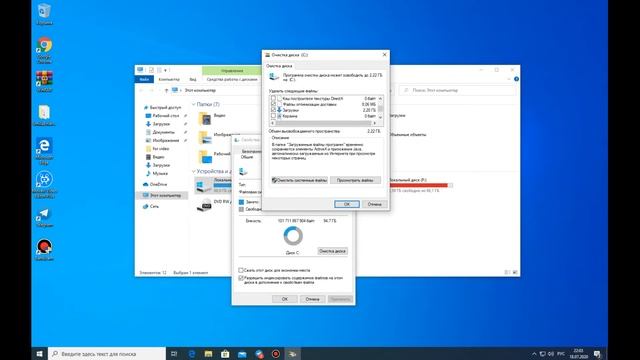
Task: Open File Explorer from the taskbar
Action: [209, 353]
